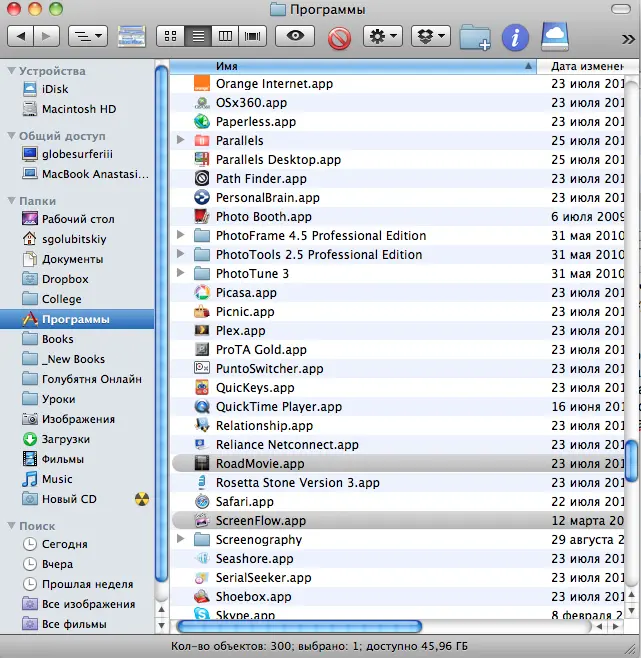The image size is (641, 658).
Task: Click the sidebar vertical scrollbar thumb
Action: pos(162,324)
